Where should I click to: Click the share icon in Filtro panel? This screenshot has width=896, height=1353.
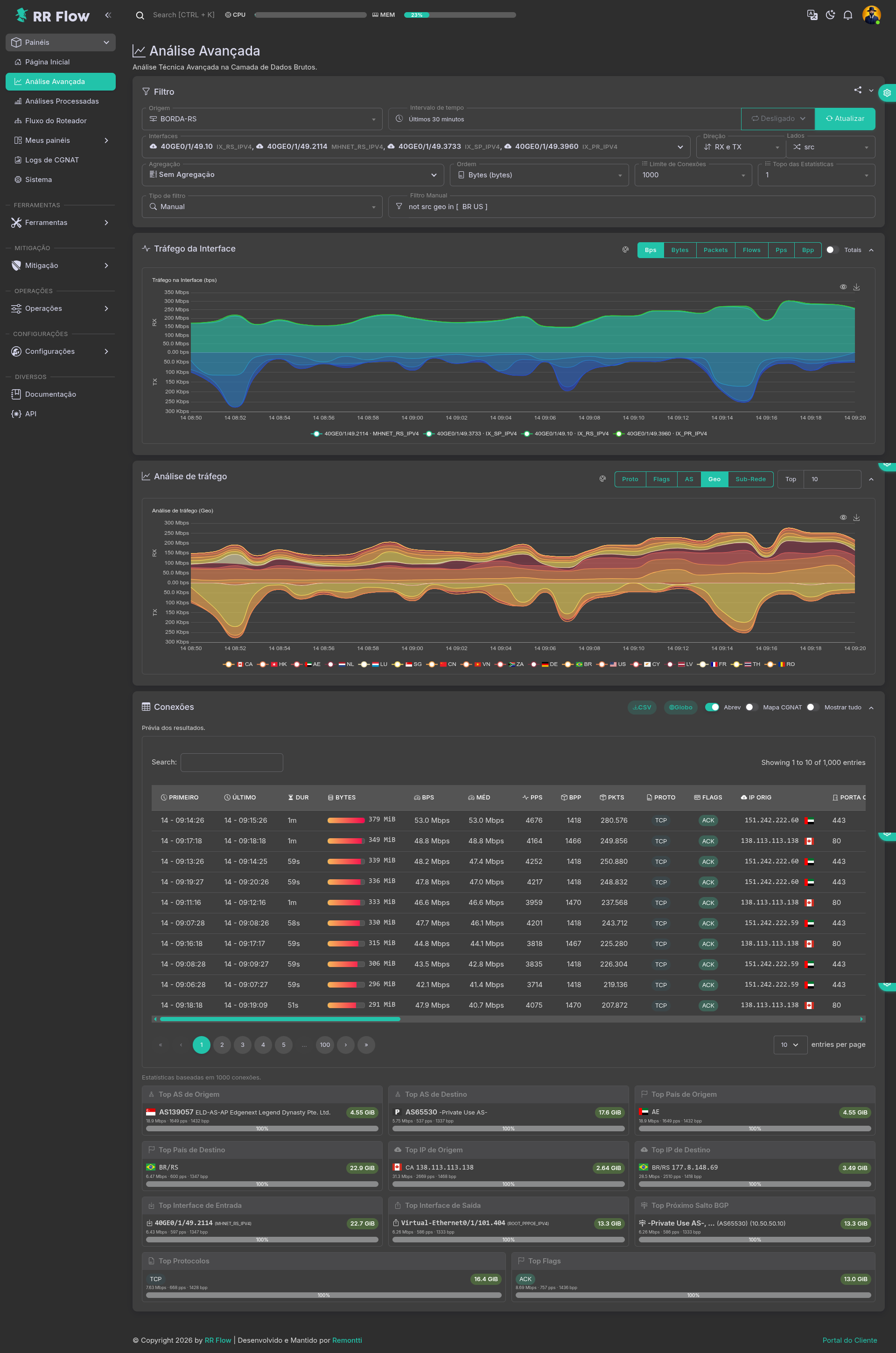point(857,90)
